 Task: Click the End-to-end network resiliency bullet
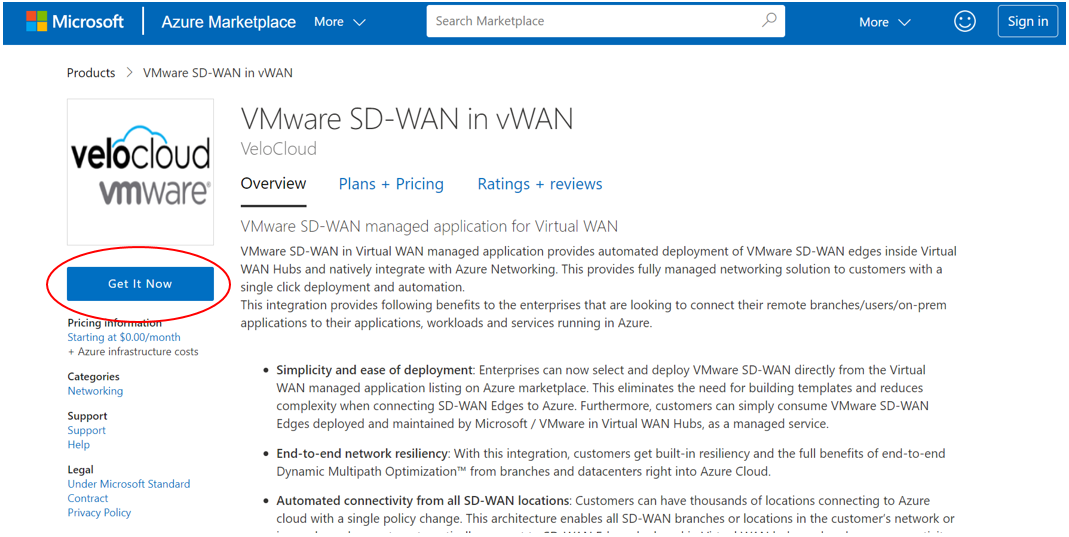(362, 453)
